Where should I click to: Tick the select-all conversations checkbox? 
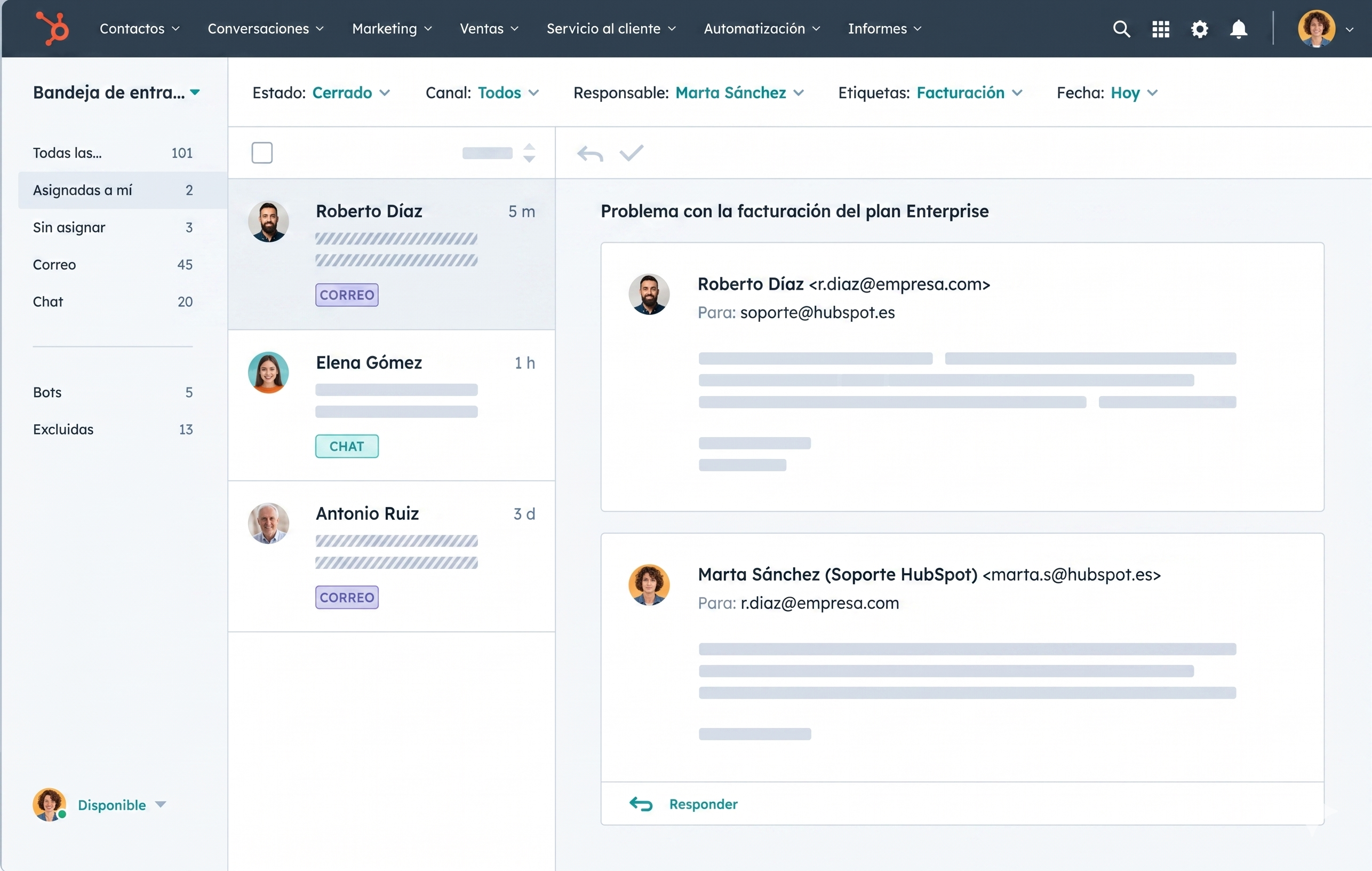[262, 153]
